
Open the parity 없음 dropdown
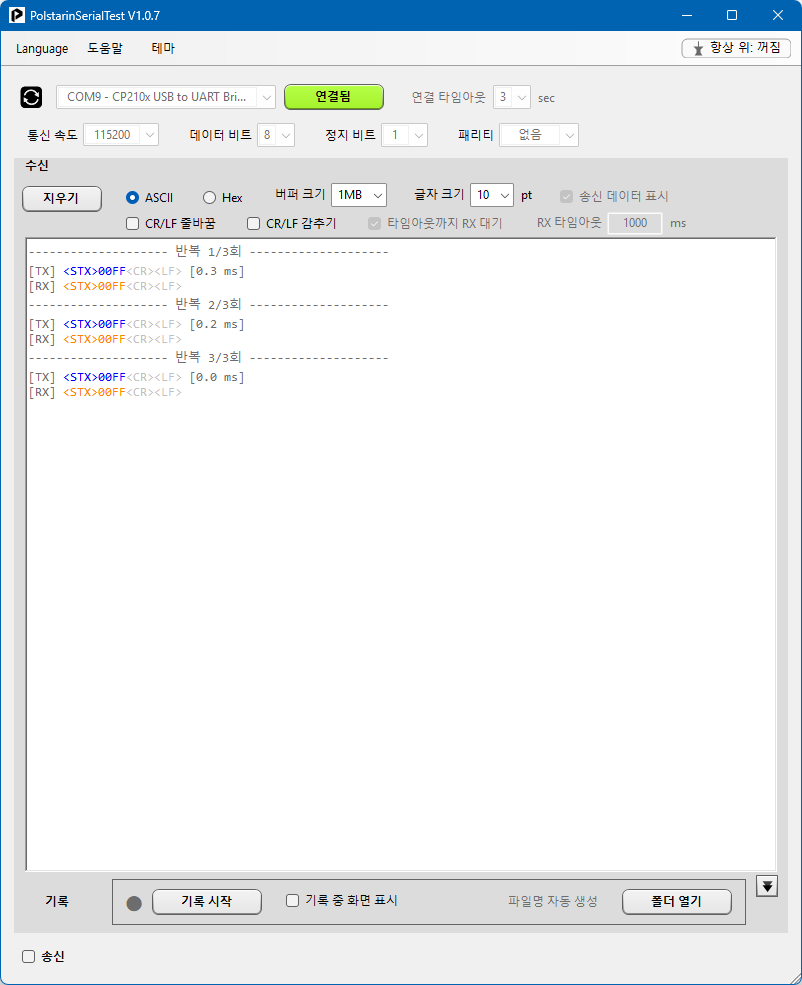[x=539, y=135]
